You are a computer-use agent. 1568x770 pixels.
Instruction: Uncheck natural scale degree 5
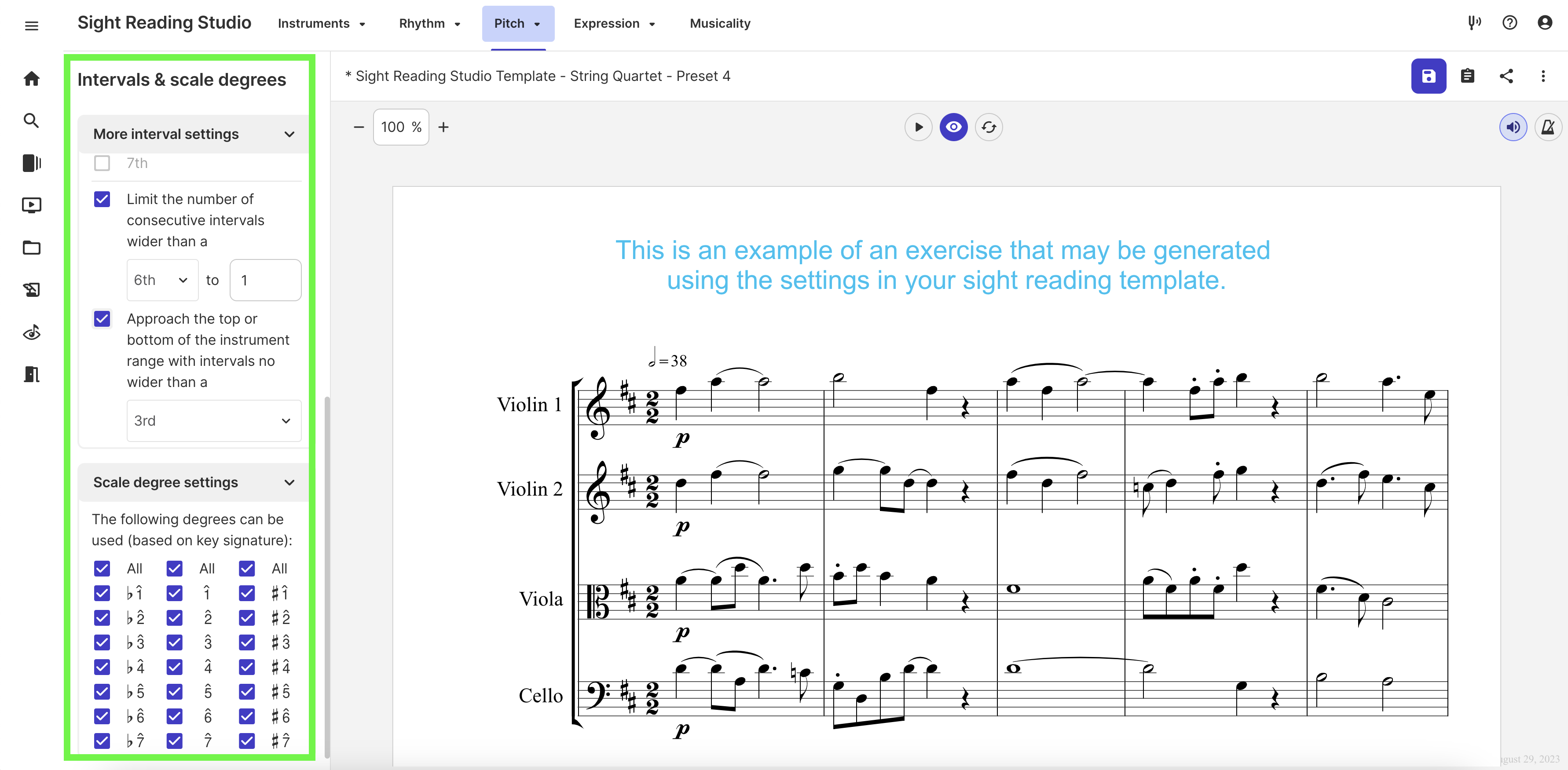point(175,692)
